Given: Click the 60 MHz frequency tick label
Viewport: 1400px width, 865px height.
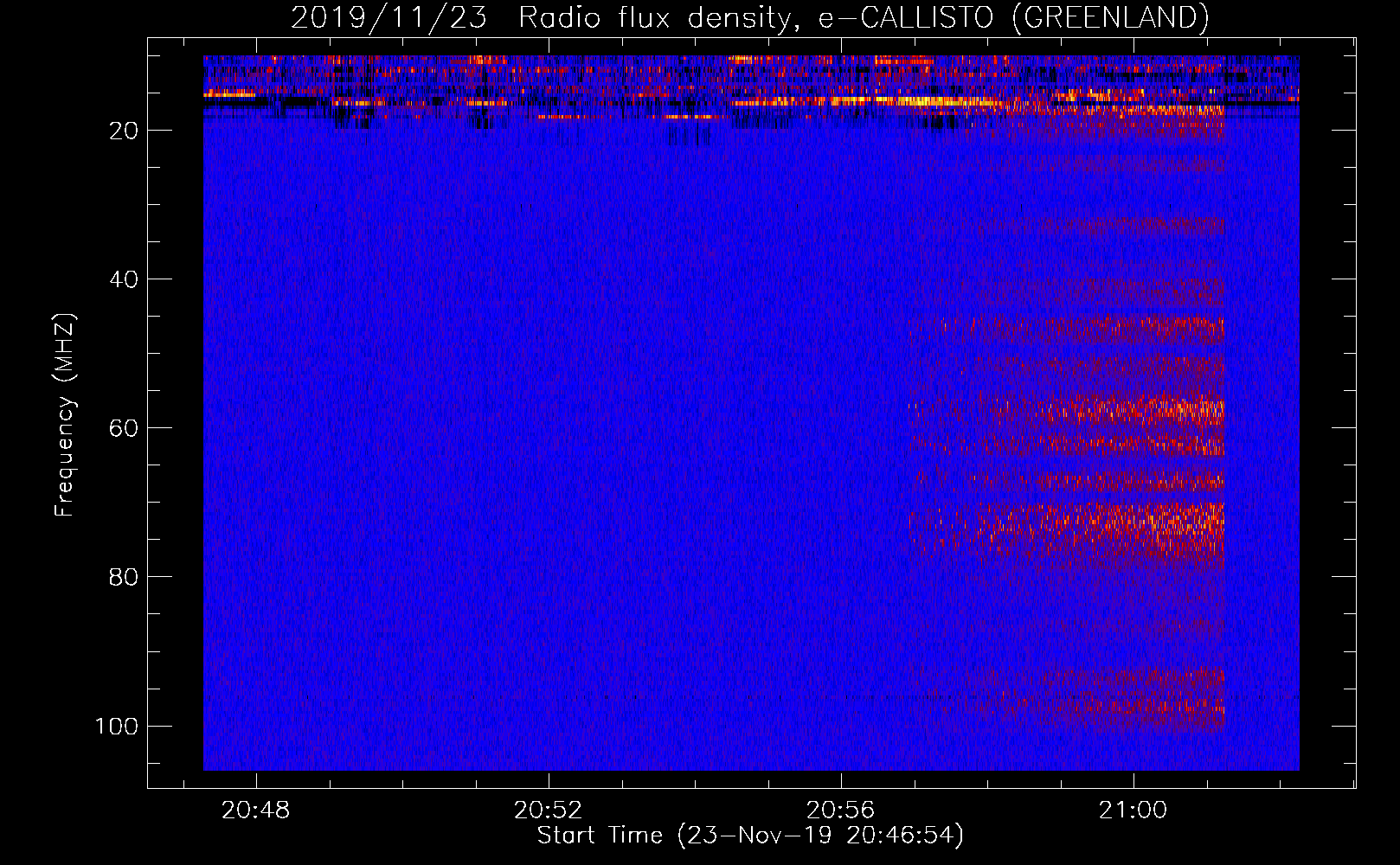Looking at the screenshot, I should [x=124, y=428].
